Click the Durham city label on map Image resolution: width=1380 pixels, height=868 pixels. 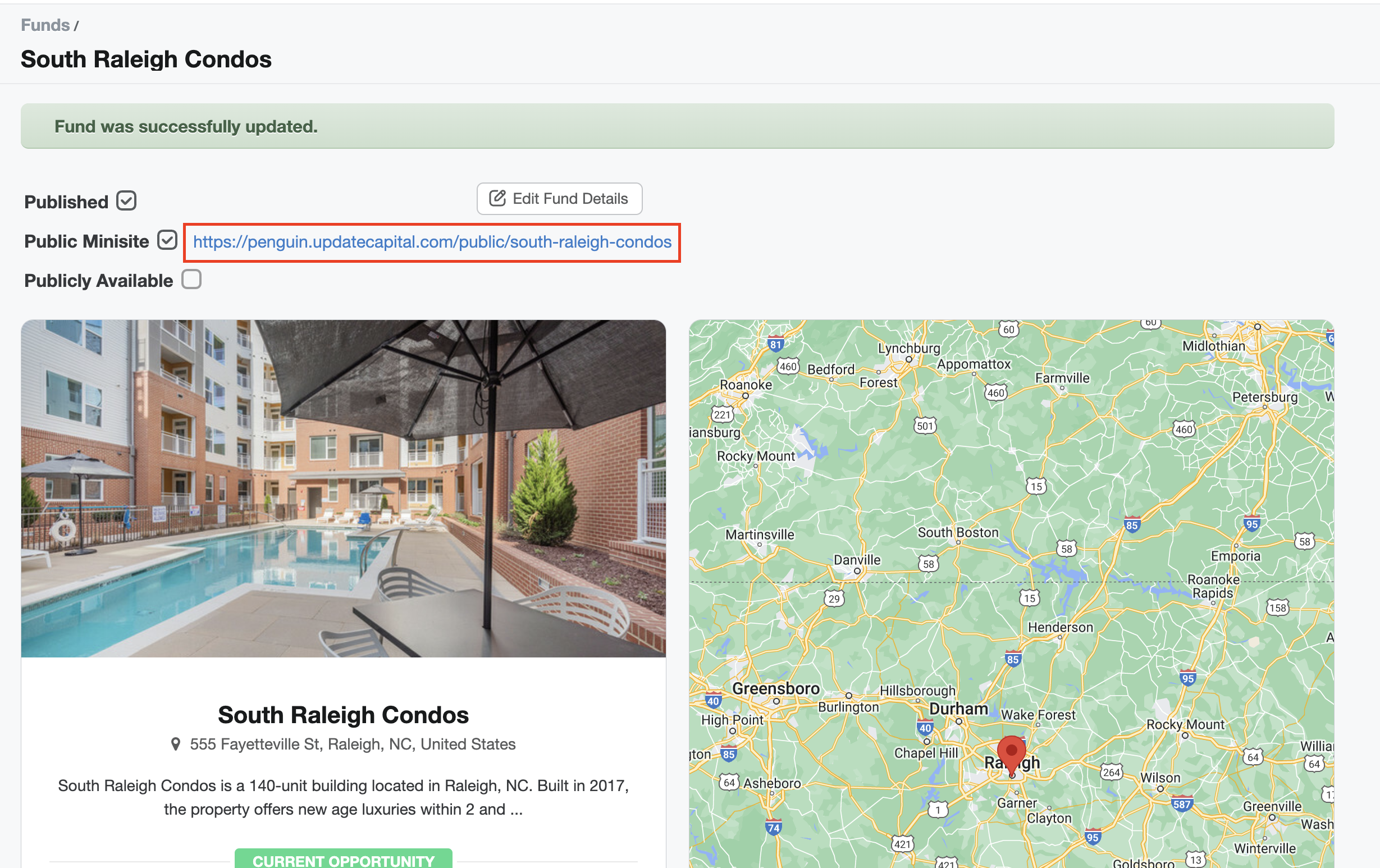(x=958, y=709)
